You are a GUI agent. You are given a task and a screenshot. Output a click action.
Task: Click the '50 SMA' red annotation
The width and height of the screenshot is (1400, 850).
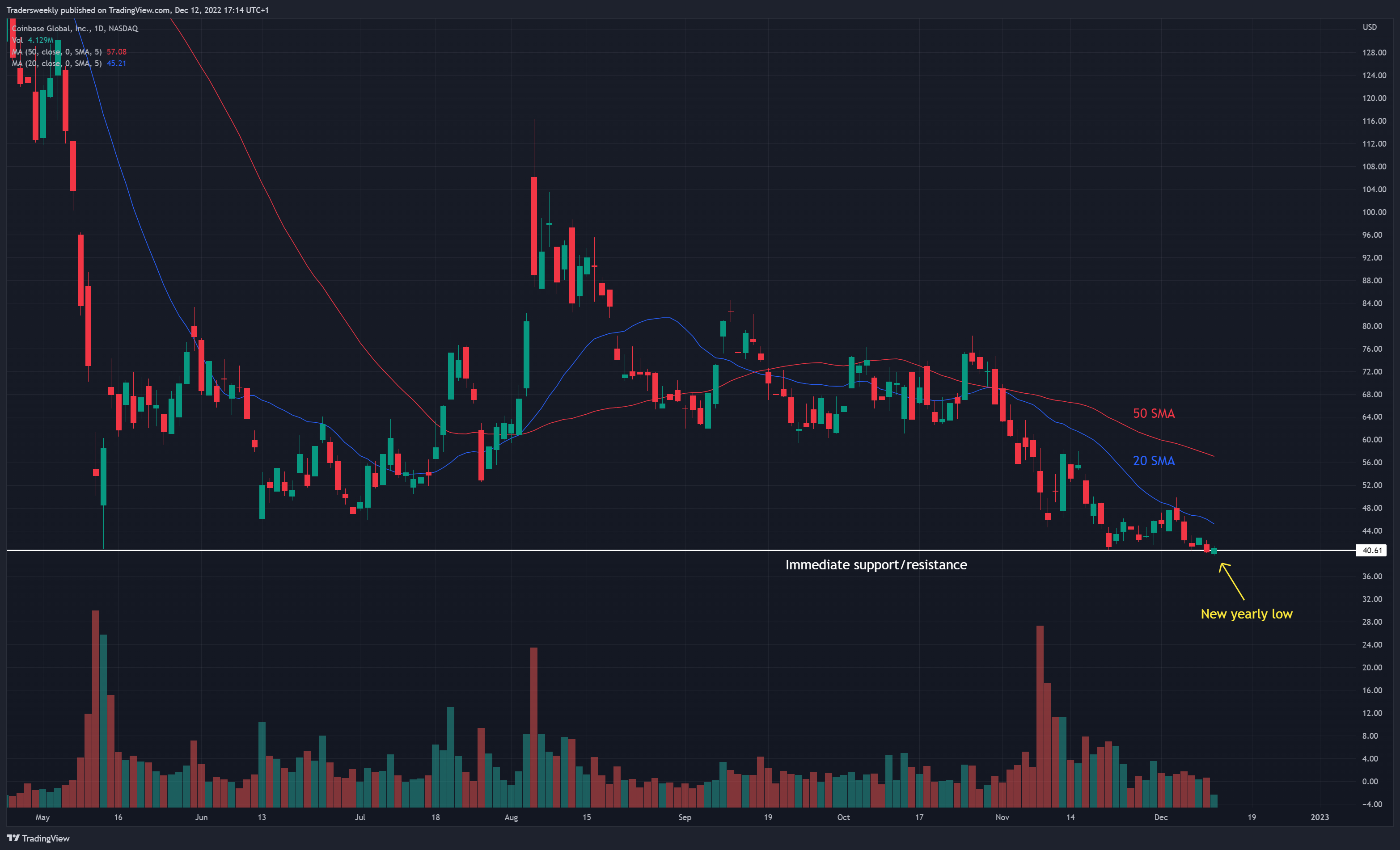pyautogui.click(x=1154, y=413)
